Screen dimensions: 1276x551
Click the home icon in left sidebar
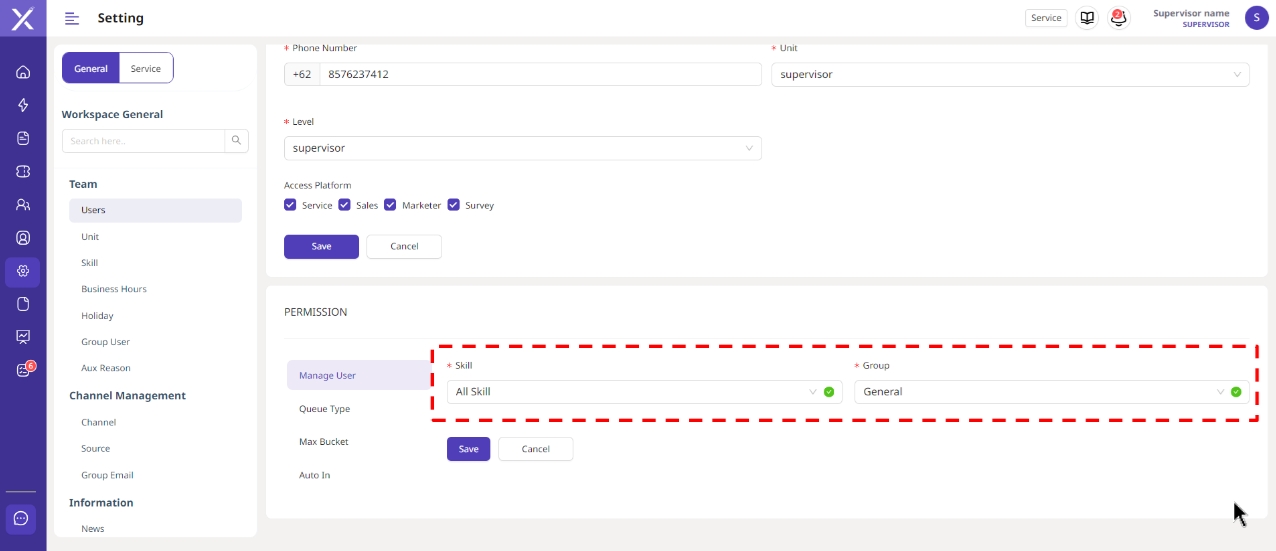click(23, 72)
